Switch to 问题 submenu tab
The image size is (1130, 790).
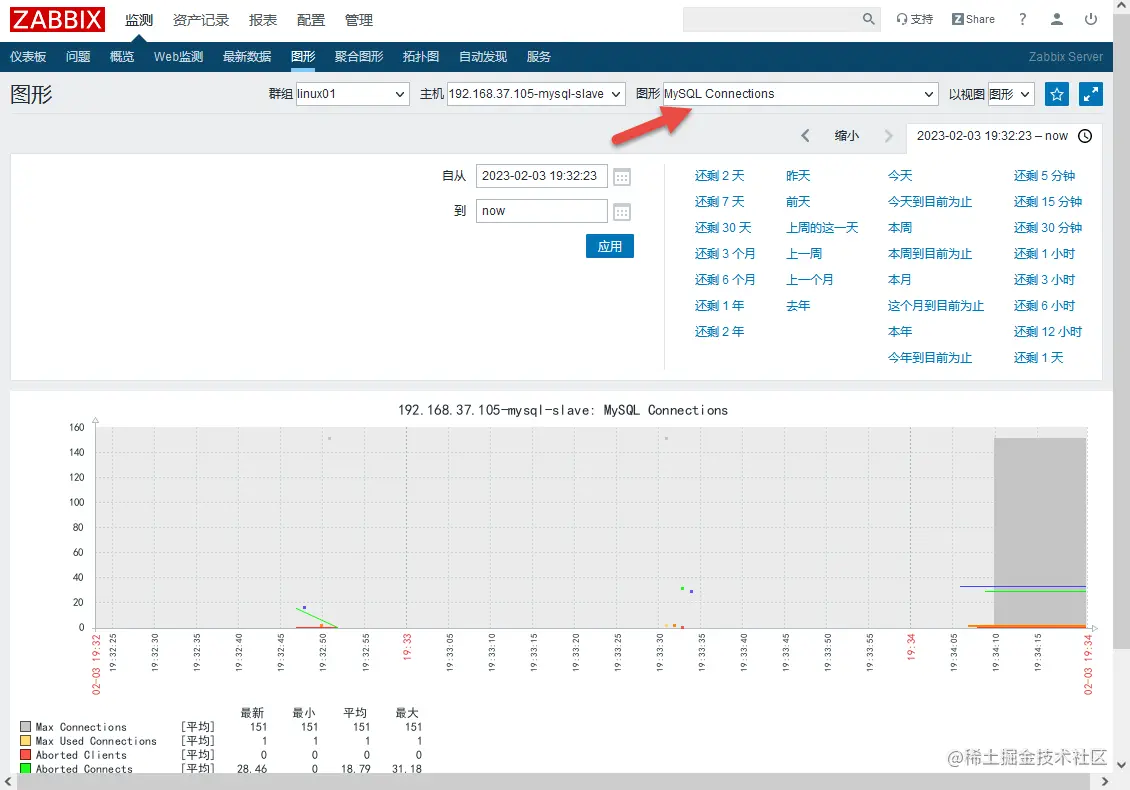(x=78, y=56)
